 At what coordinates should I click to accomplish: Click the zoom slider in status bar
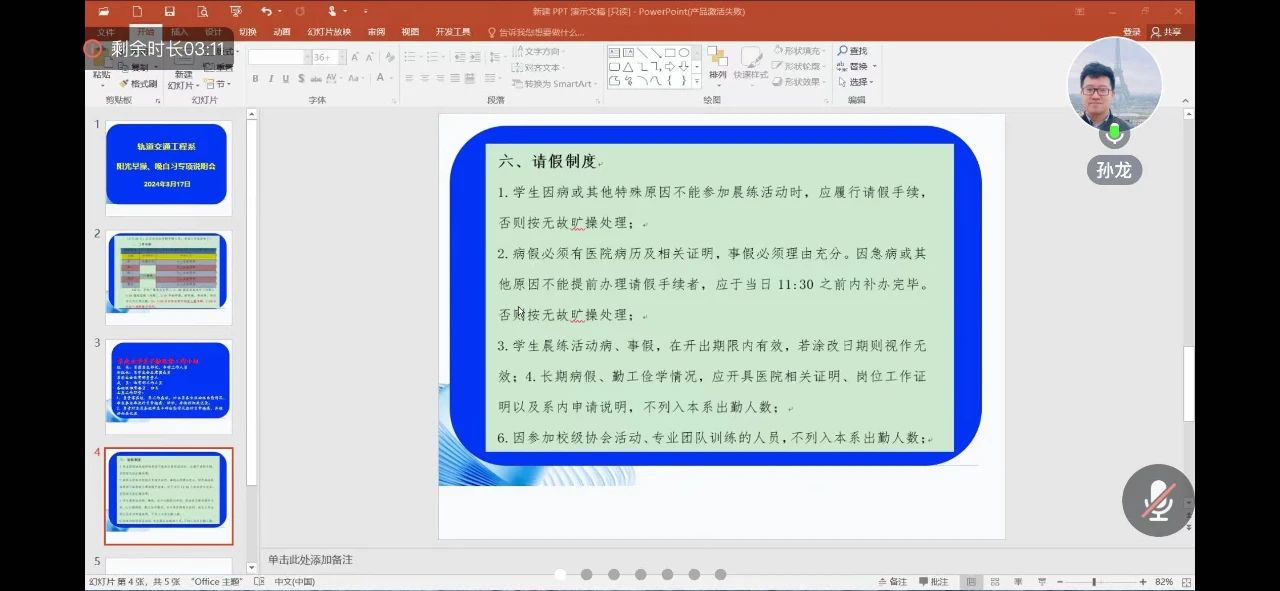click(x=1093, y=581)
